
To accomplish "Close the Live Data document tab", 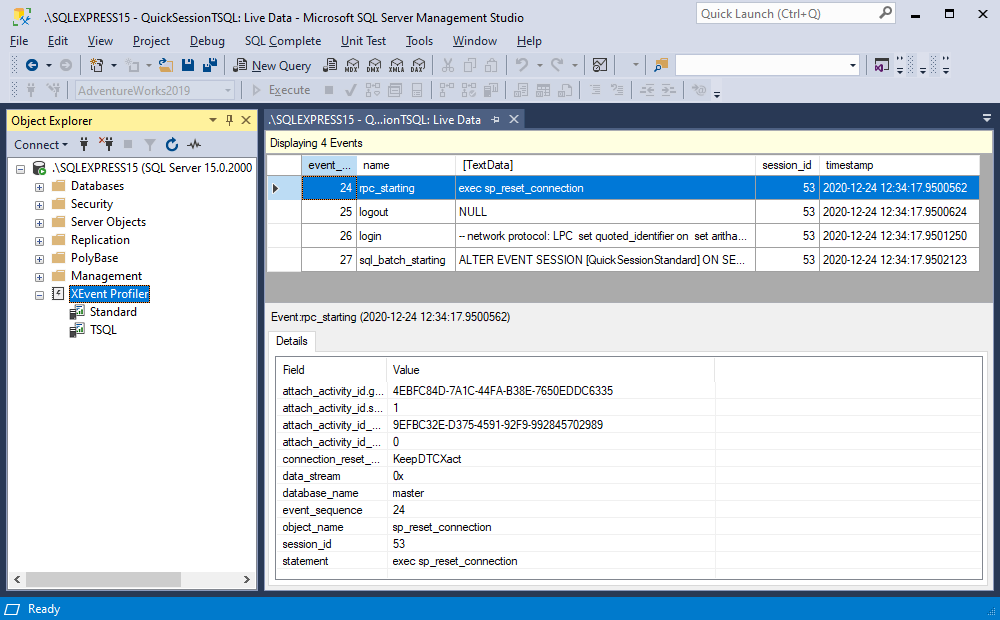I will (x=513, y=119).
